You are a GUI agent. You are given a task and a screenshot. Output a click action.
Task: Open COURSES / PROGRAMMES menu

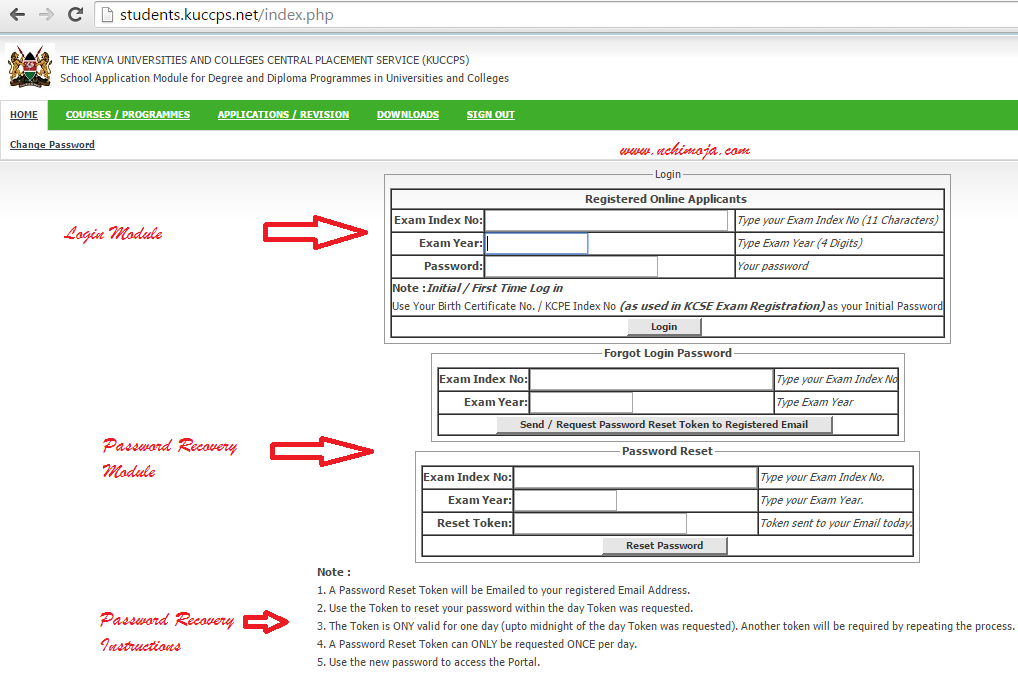128,115
